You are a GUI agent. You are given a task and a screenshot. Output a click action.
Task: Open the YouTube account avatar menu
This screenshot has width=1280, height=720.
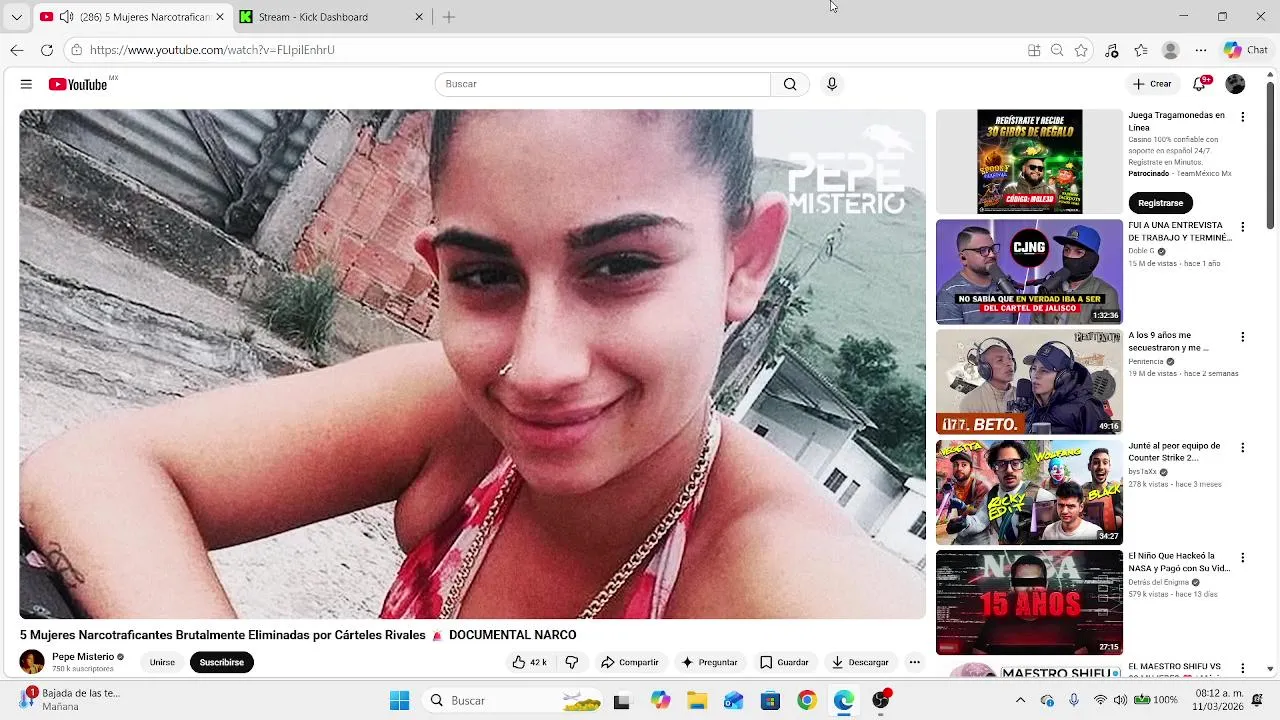[x=1235, y=84]
